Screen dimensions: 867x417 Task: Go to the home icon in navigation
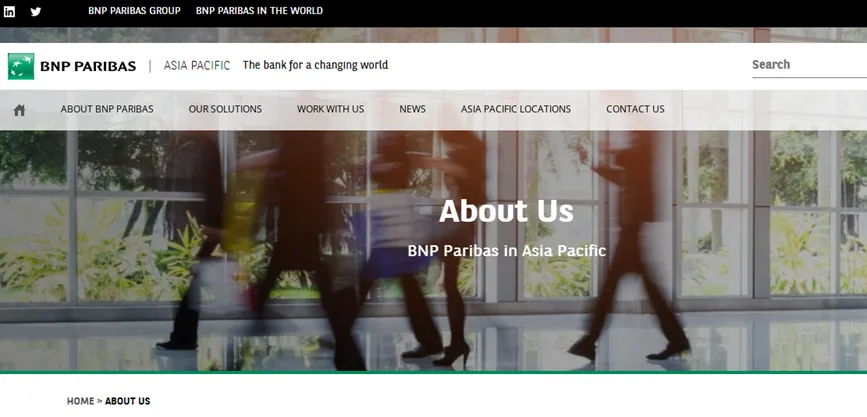tap(19, 110)
